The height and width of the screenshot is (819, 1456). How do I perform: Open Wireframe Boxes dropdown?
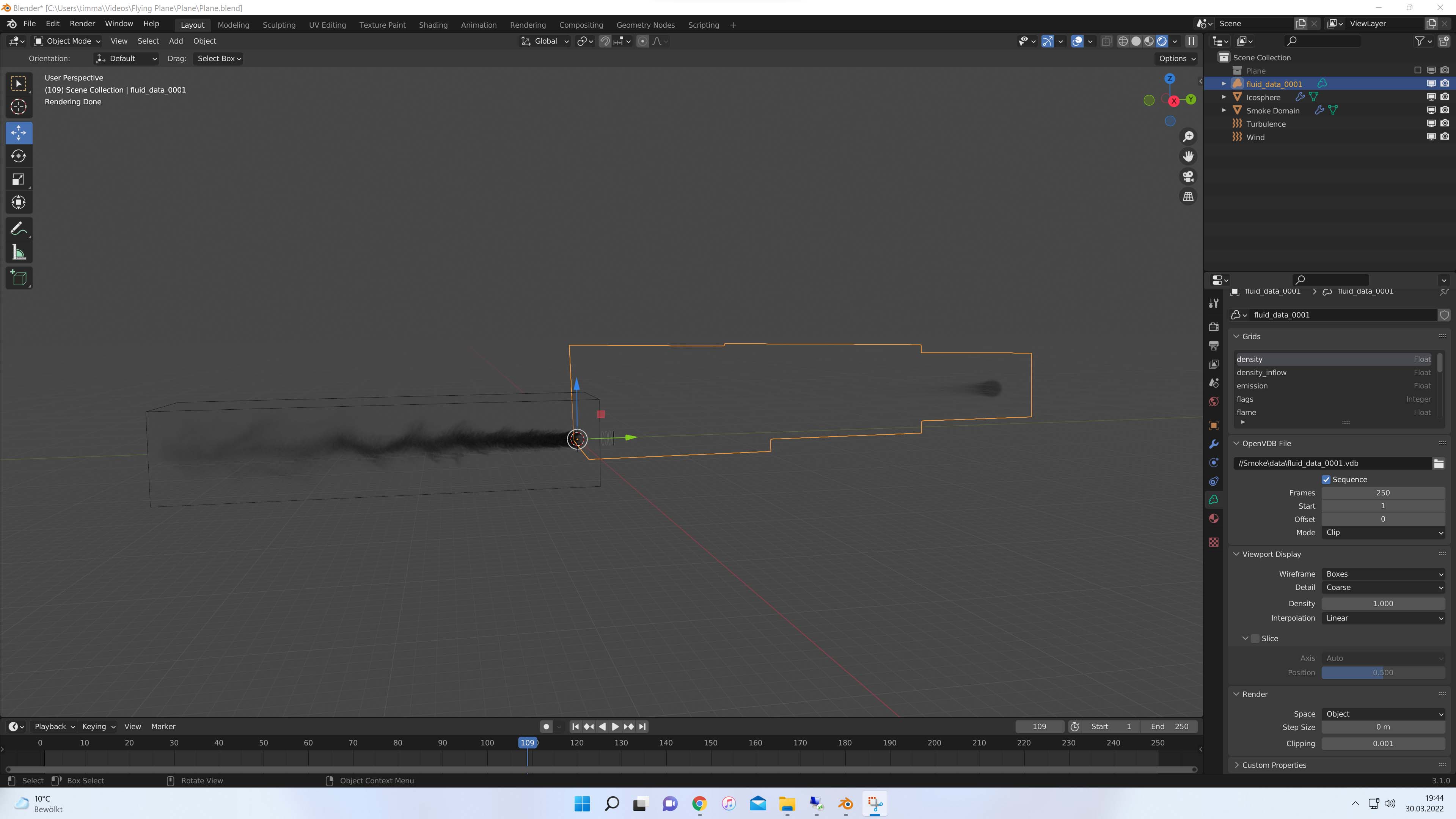coord(1383,574)
